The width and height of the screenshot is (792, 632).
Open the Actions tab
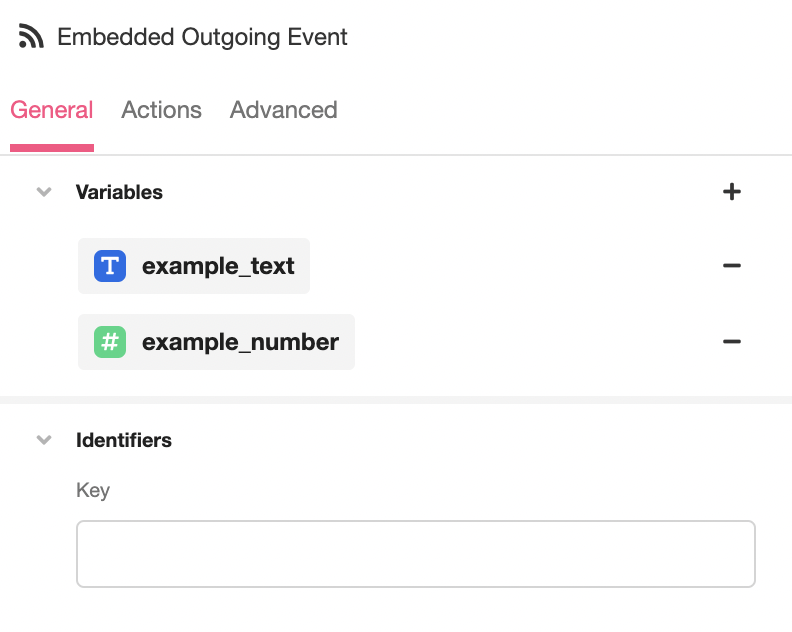tap(161, 110)
